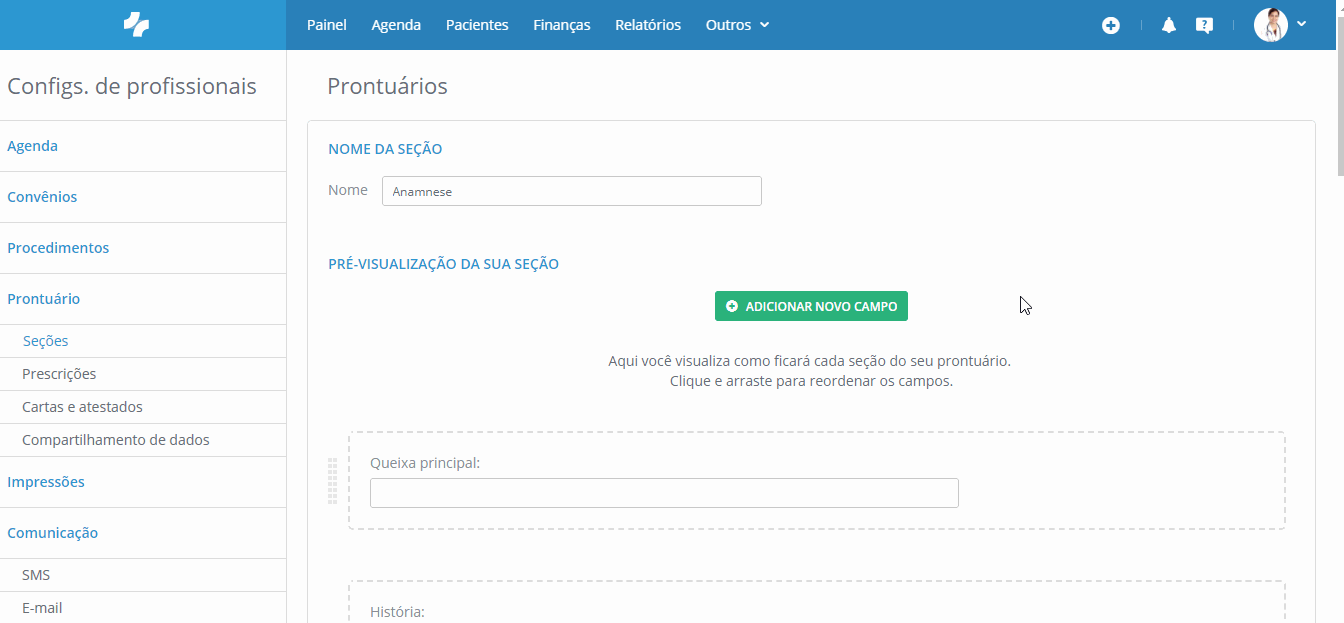Open Pacientes menu item

[477, 25]
